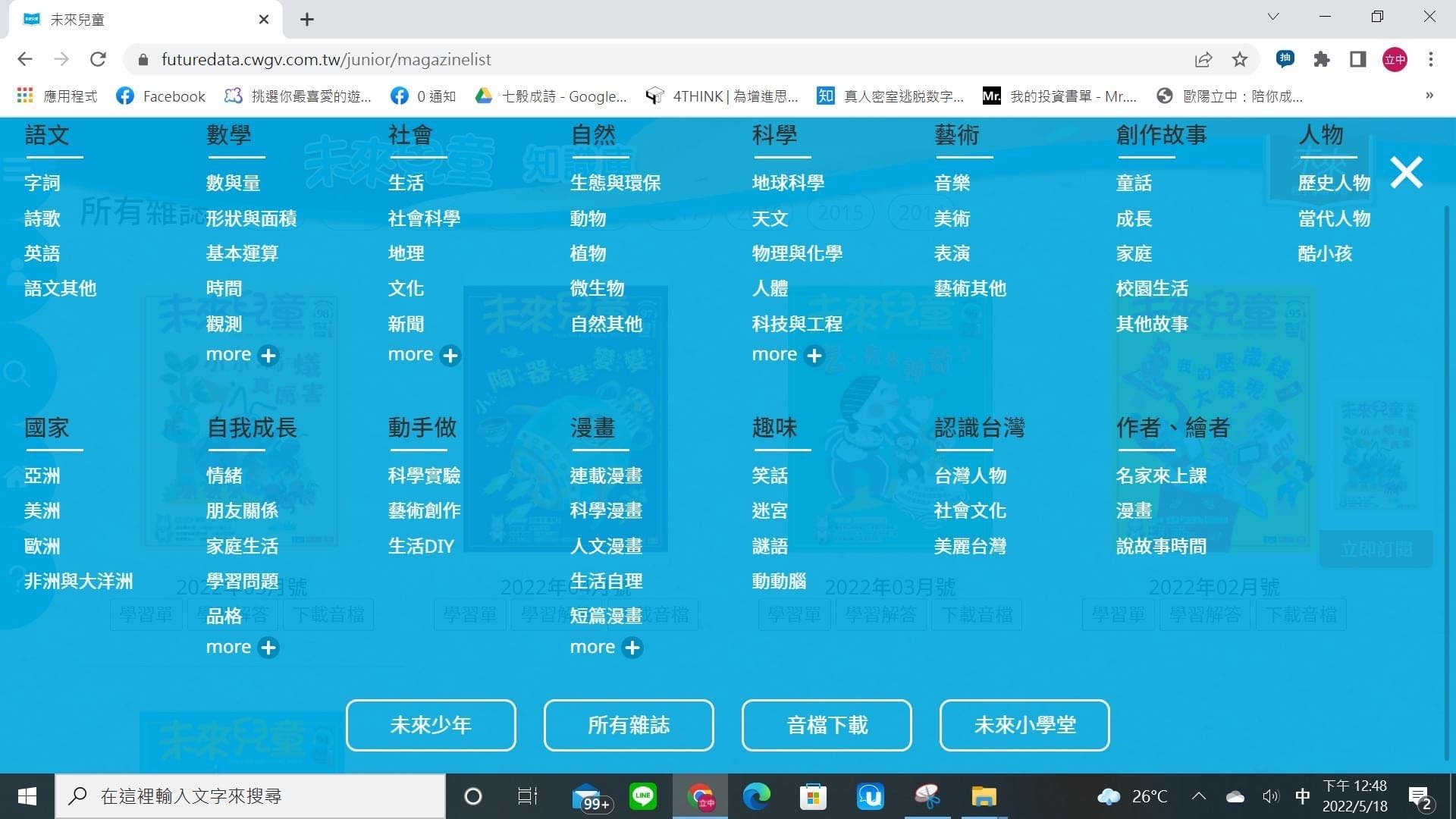The width and height of the screenshot is (1456, 819).
Task: Open the 形狀與面積 subcategory
Action: [252, 218]
